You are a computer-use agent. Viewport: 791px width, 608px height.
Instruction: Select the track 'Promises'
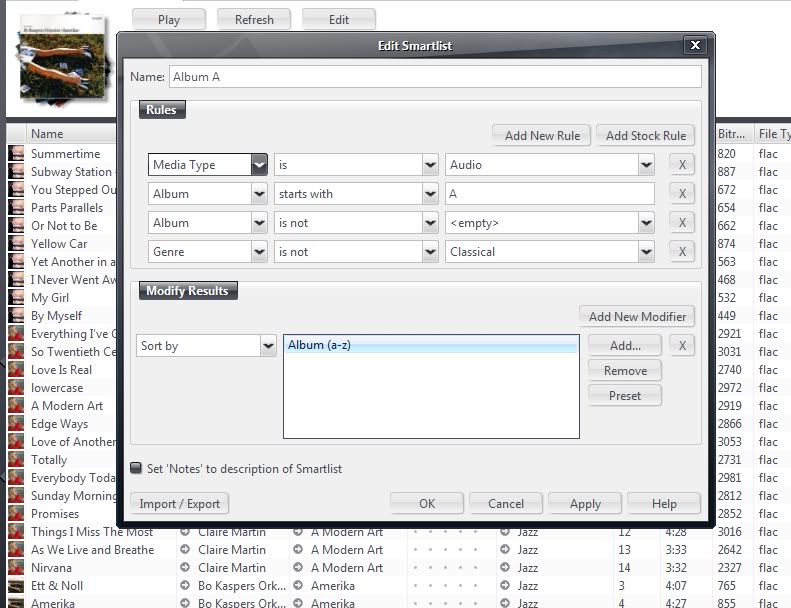(55, 514)
